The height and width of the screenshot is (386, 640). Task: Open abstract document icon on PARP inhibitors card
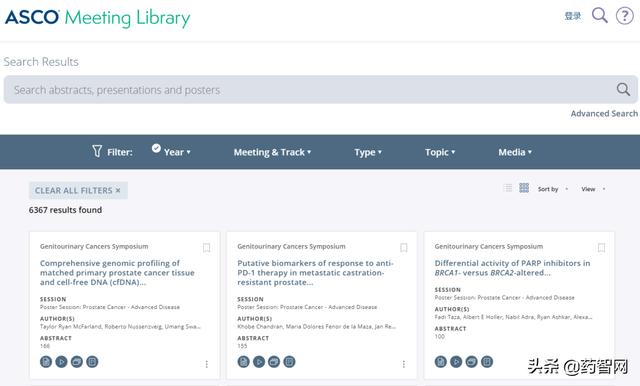pos(440,362)
